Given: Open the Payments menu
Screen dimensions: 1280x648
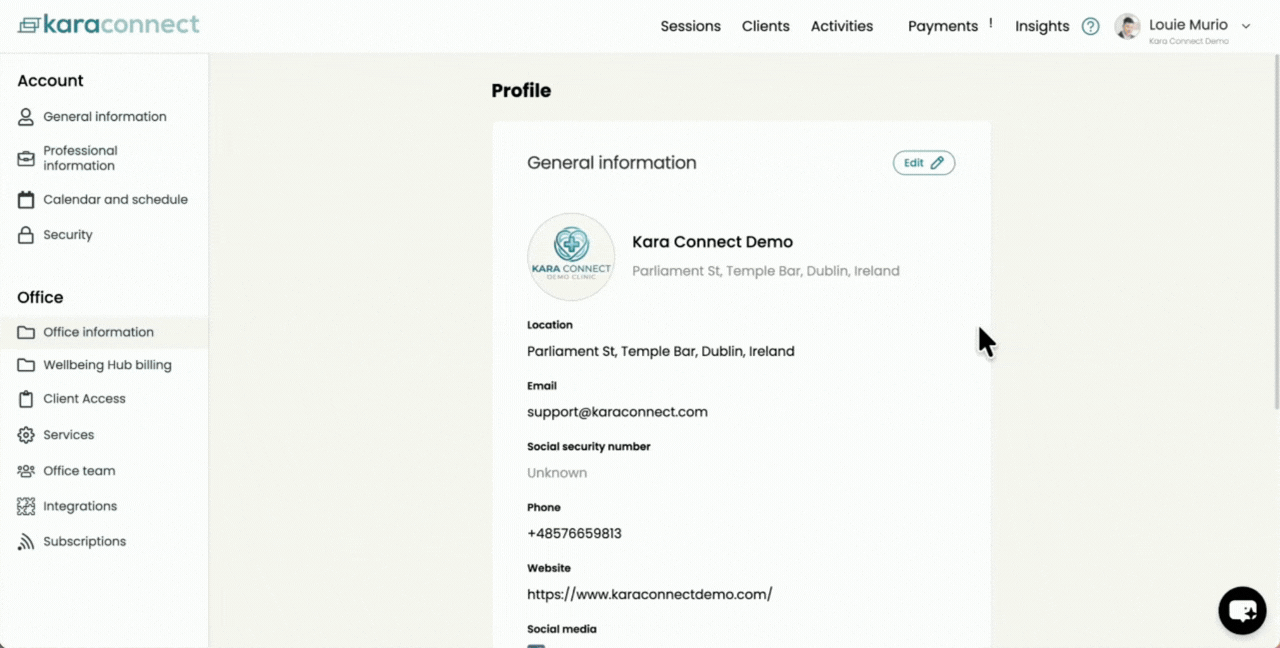Looking at the screenshot, I should pyautogui.click(x=943, y=26).
